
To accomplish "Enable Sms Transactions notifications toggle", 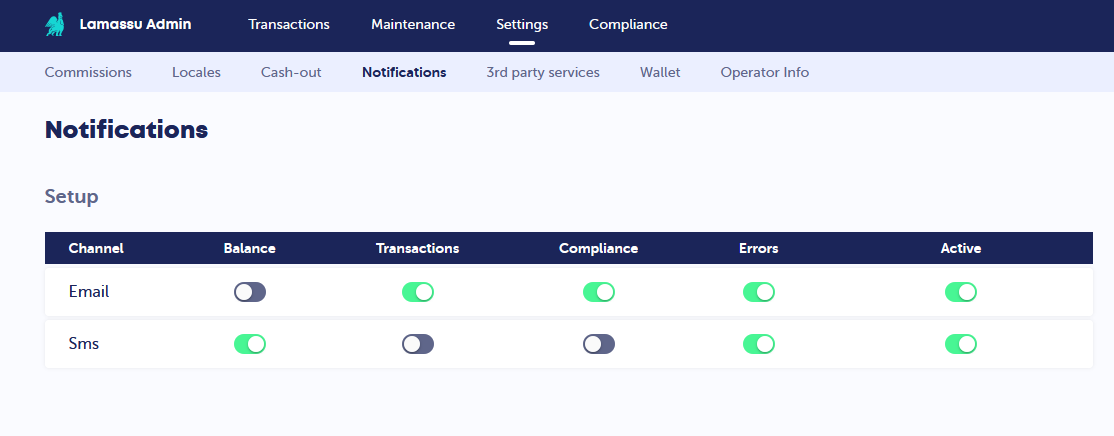I will 418,344.
